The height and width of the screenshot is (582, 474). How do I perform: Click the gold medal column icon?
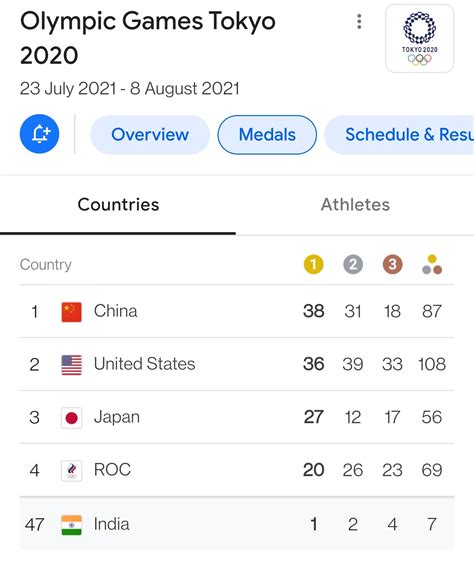pos(313,265)
